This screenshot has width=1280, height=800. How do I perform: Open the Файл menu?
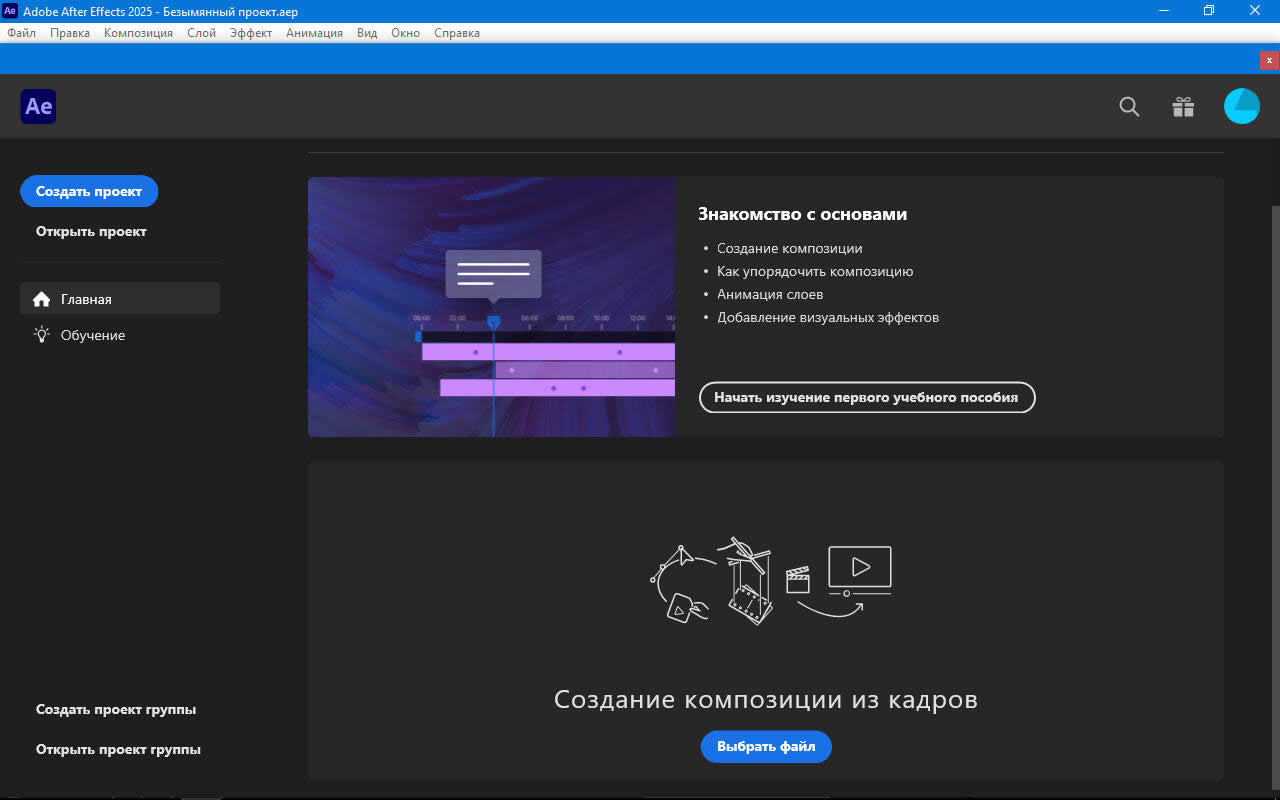[21, 33]
